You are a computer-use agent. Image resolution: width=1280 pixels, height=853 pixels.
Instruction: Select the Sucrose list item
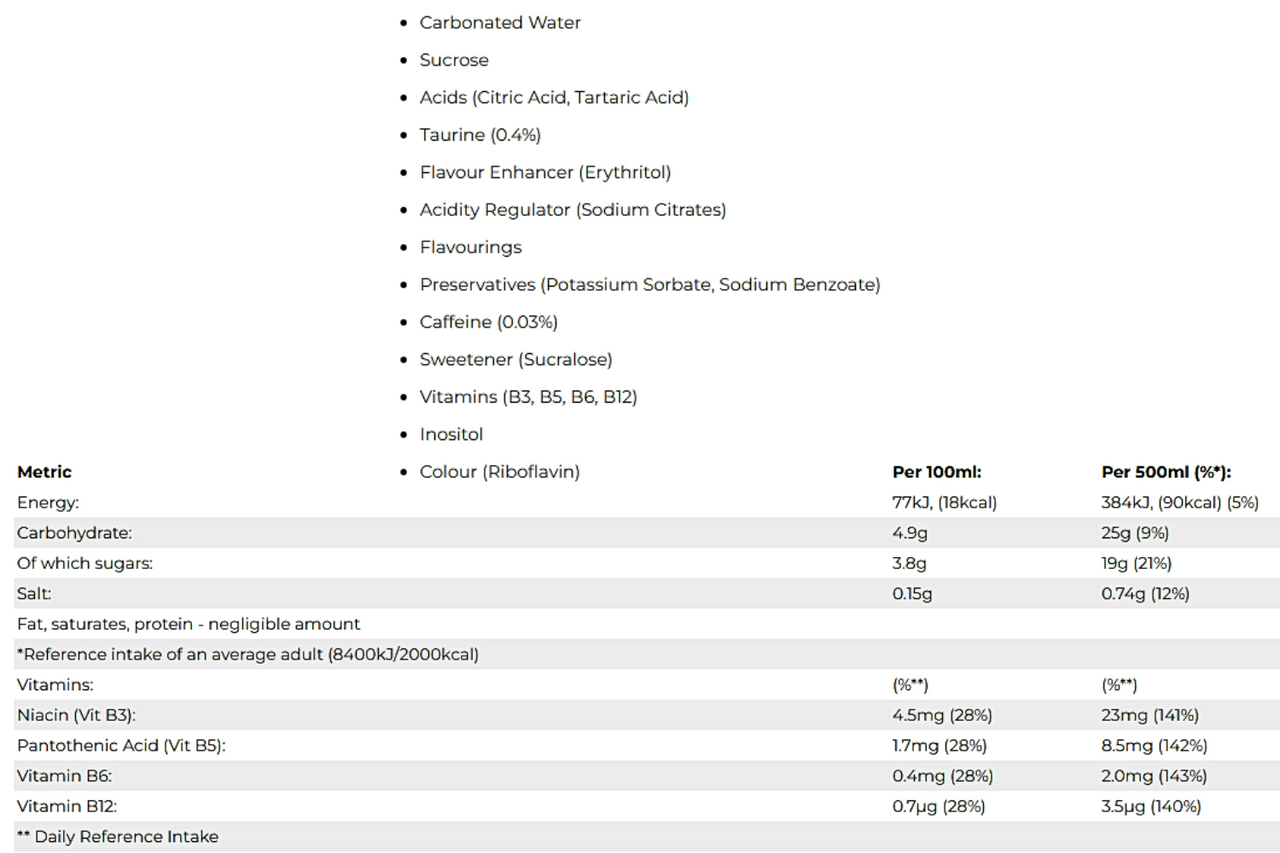[454, 60]
